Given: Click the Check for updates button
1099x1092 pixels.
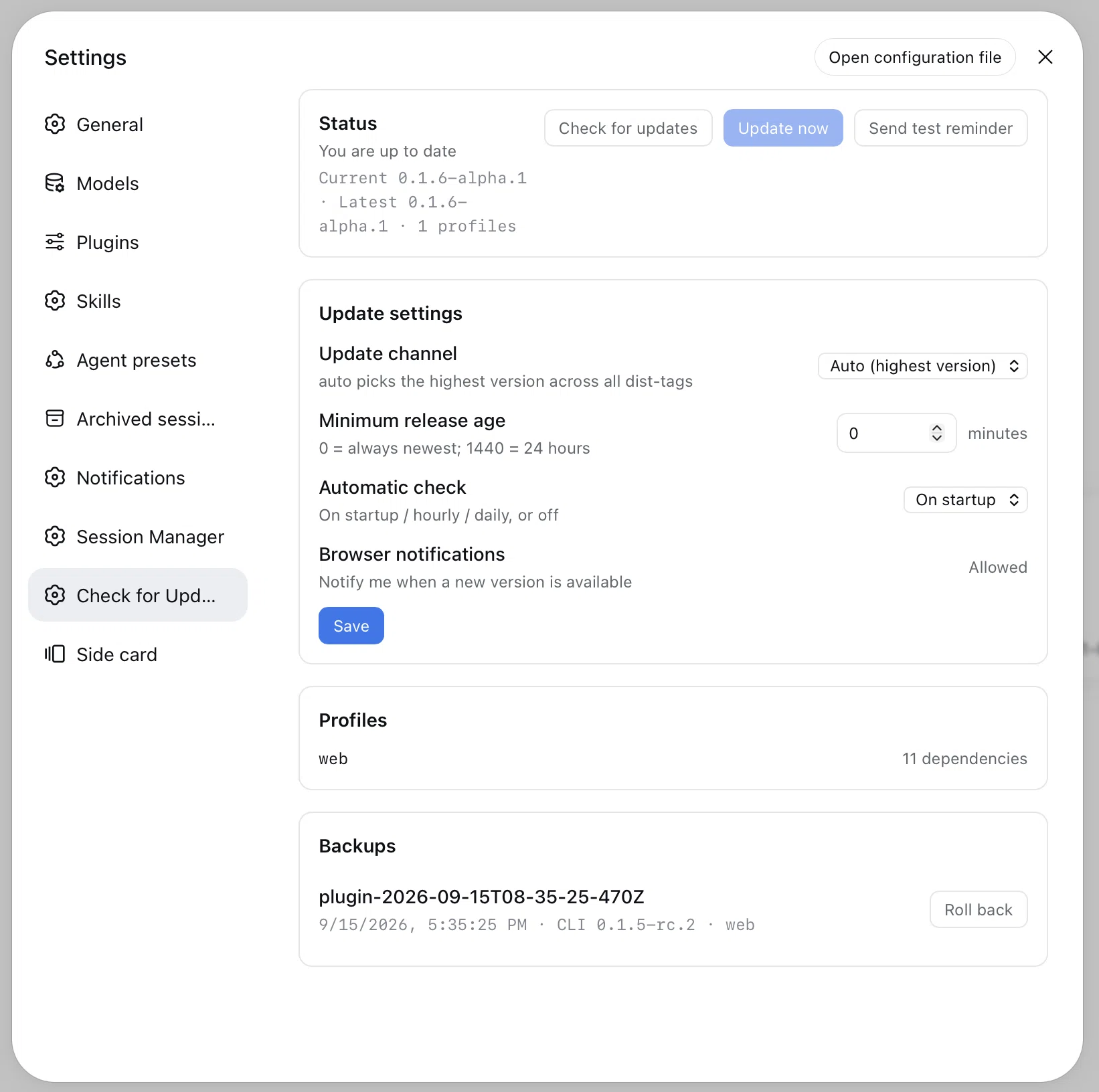Looking at the screenshot, I should pos(628,128).
